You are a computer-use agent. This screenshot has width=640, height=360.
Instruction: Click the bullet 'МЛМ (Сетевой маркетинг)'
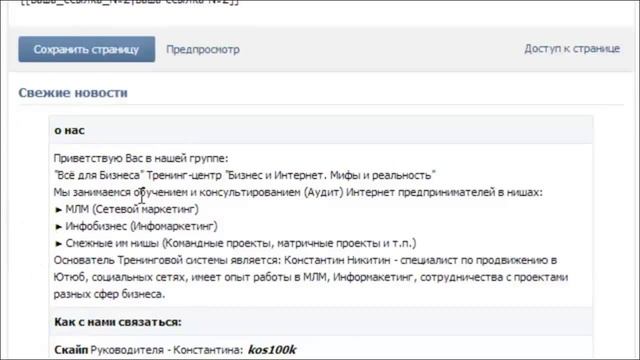point(127,209)
